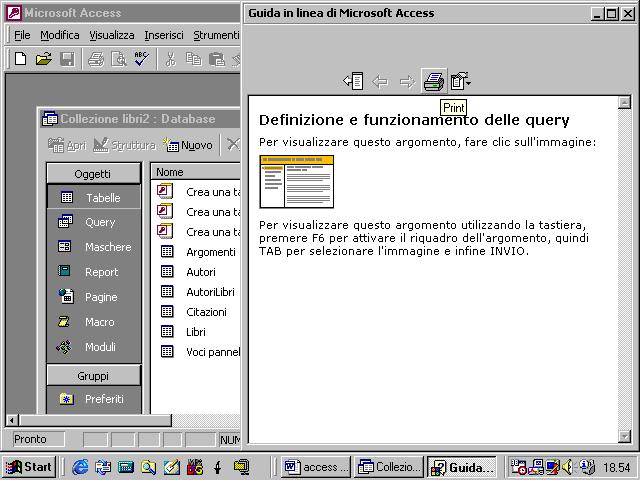Hide the help navigation pane icon
The image size is (640, 480).
click(x=353, y=81)
